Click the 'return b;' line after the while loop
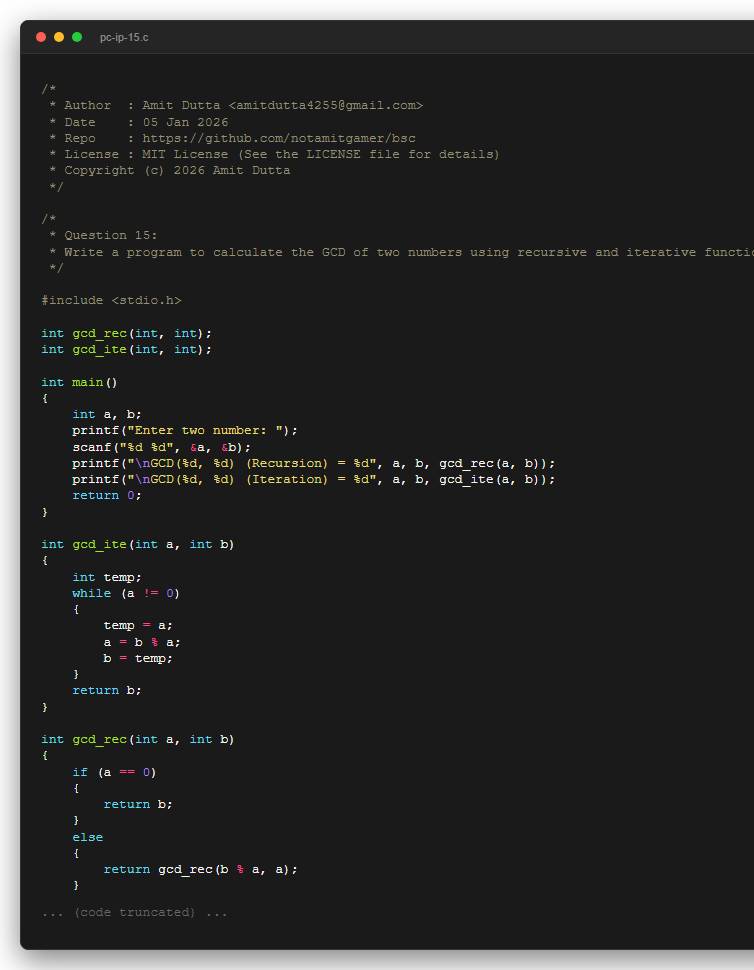Screen dimensions: 754x970 [x=107, y=690]
